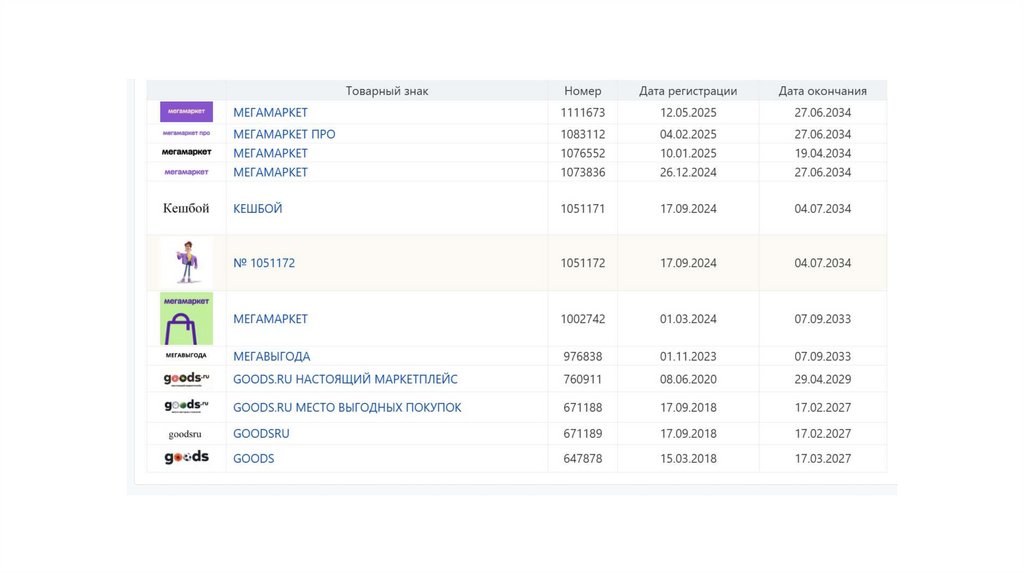Click the cartoon character trademark image
This screenshot has width=1024, height=574.
click(x=186, y=262)
